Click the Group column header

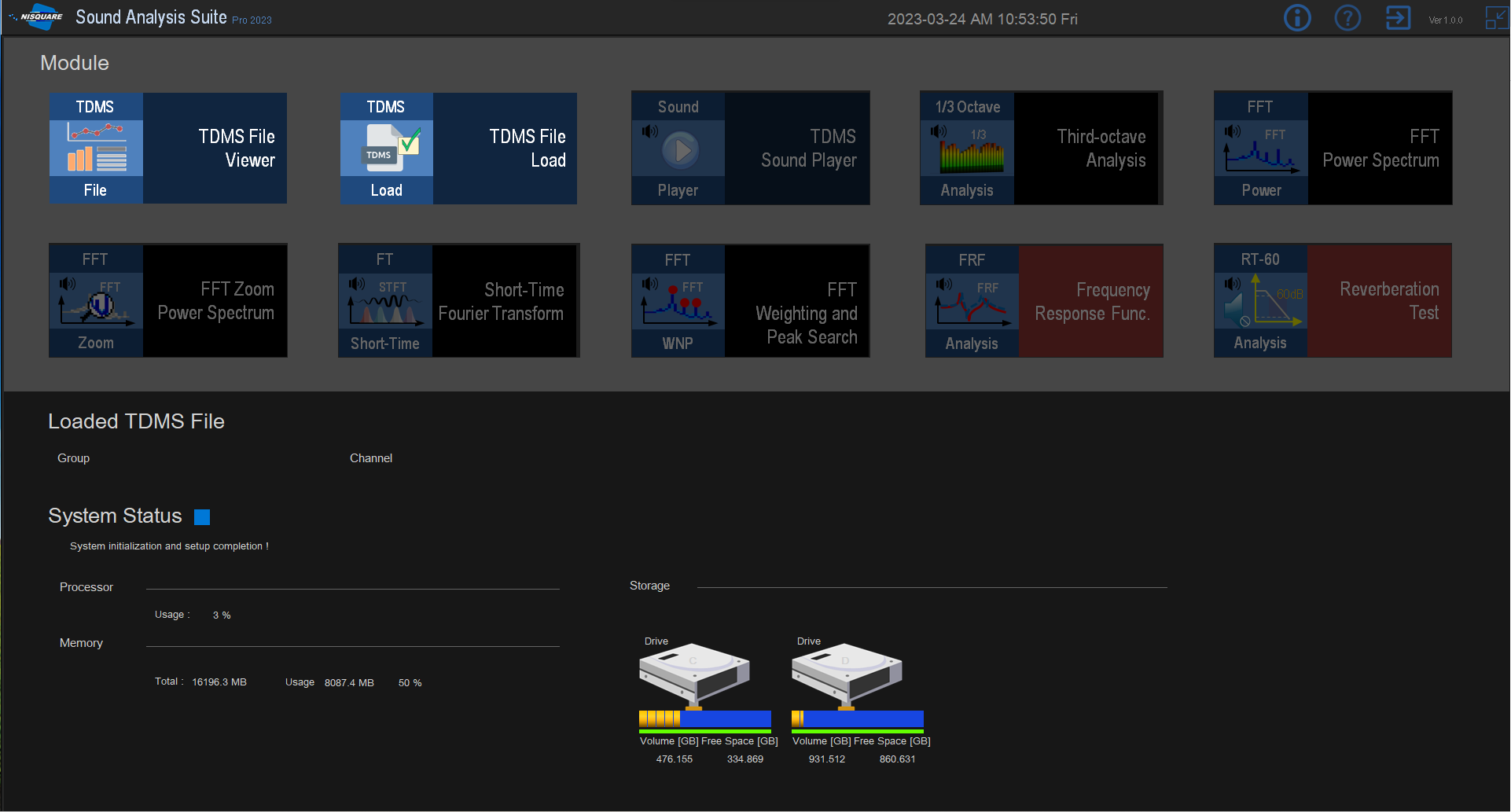[x=74, y=458]
